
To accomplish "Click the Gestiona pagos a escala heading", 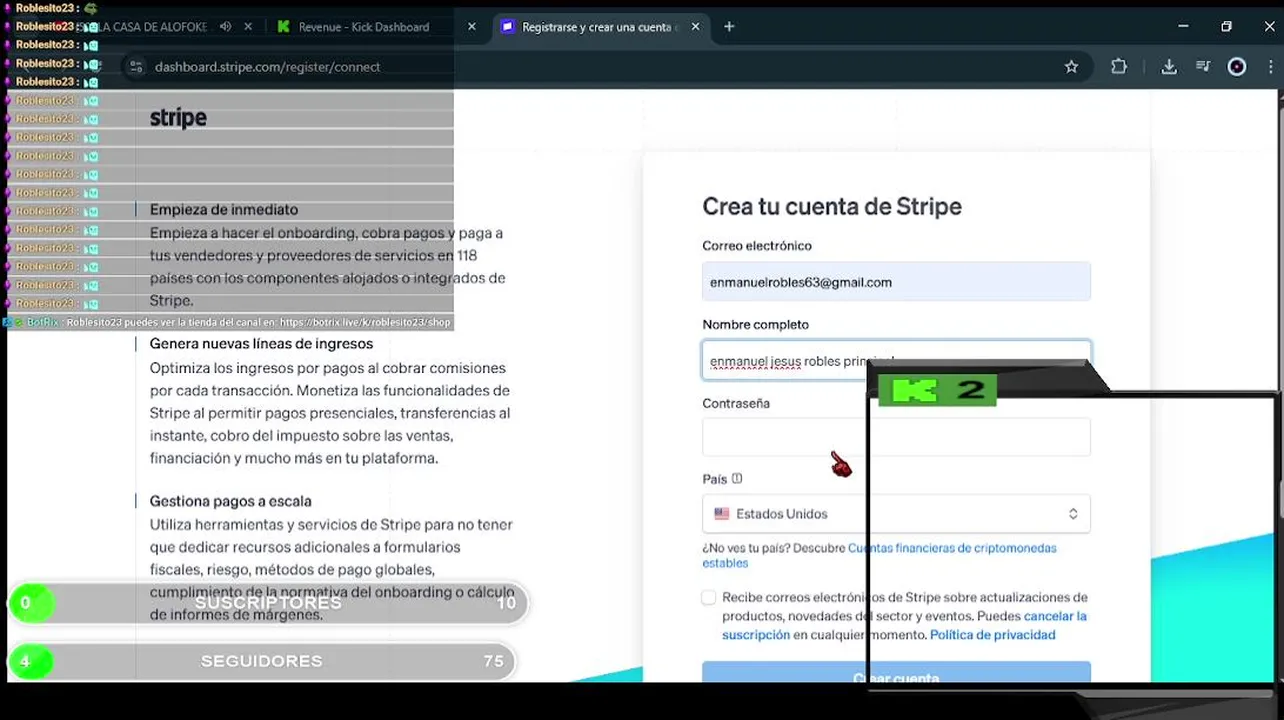I will tap(230, 501).
